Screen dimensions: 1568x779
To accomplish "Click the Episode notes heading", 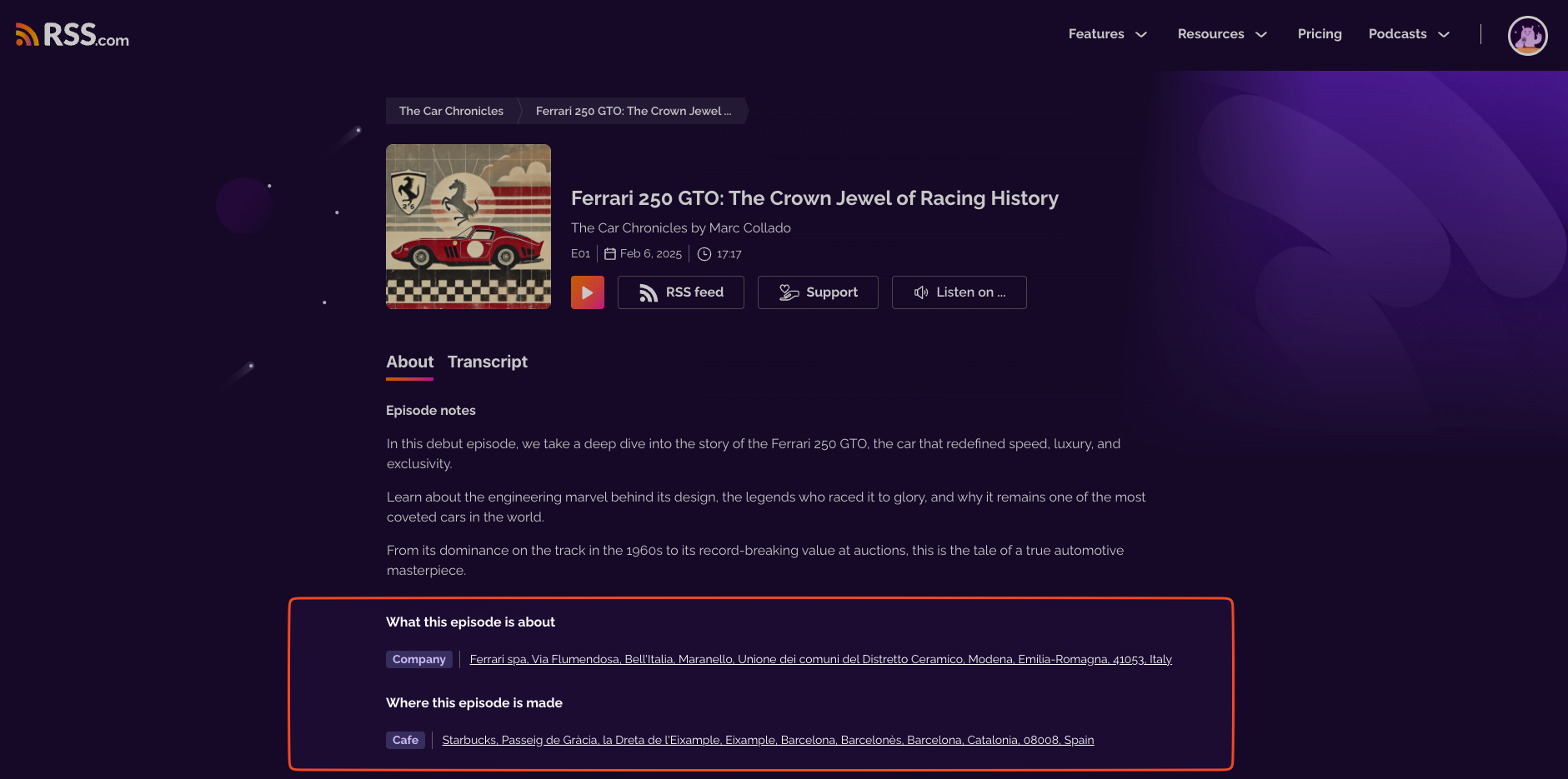I will (x=431, y=411).
